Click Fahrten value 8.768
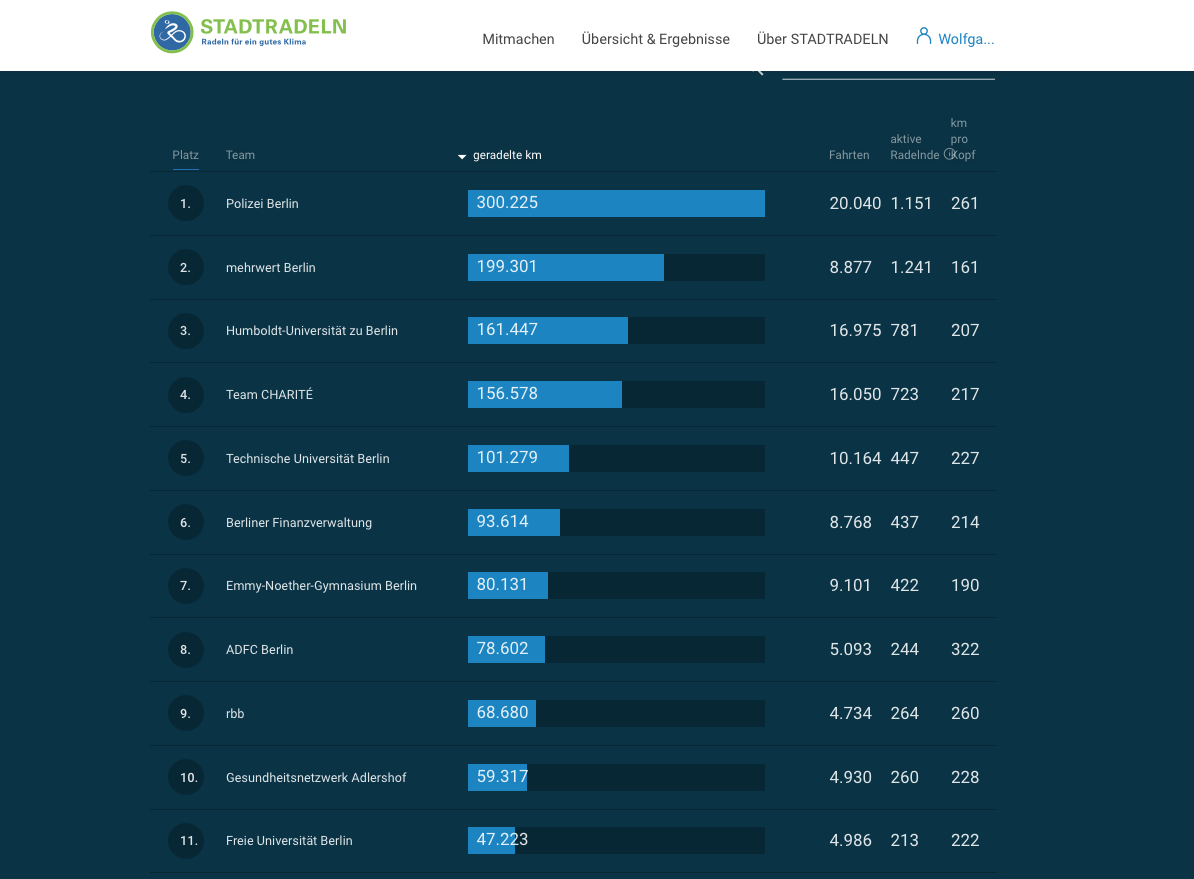Viewport: 1194px width, 879px height. pos(851,523)
